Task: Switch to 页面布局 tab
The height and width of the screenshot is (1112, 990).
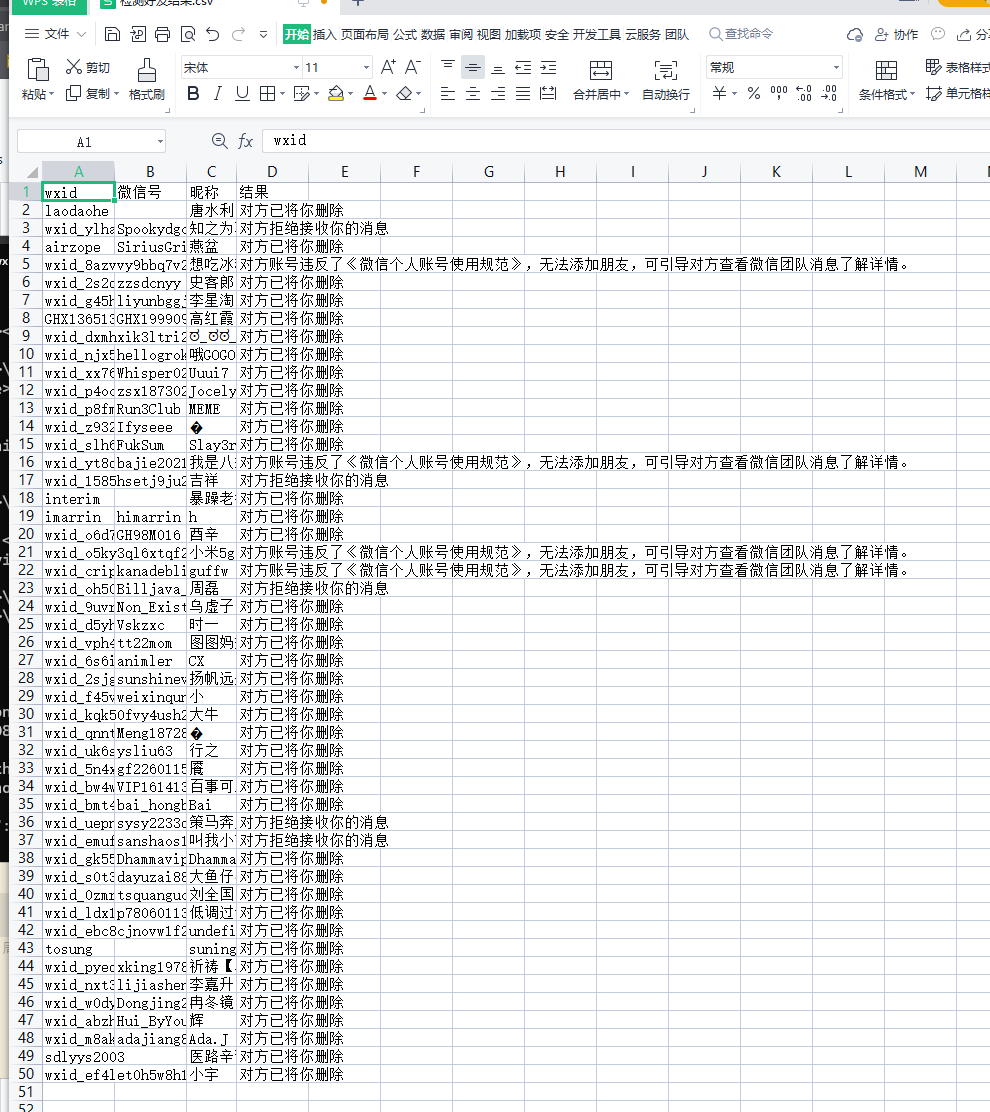Action: [x=365, y=34]
